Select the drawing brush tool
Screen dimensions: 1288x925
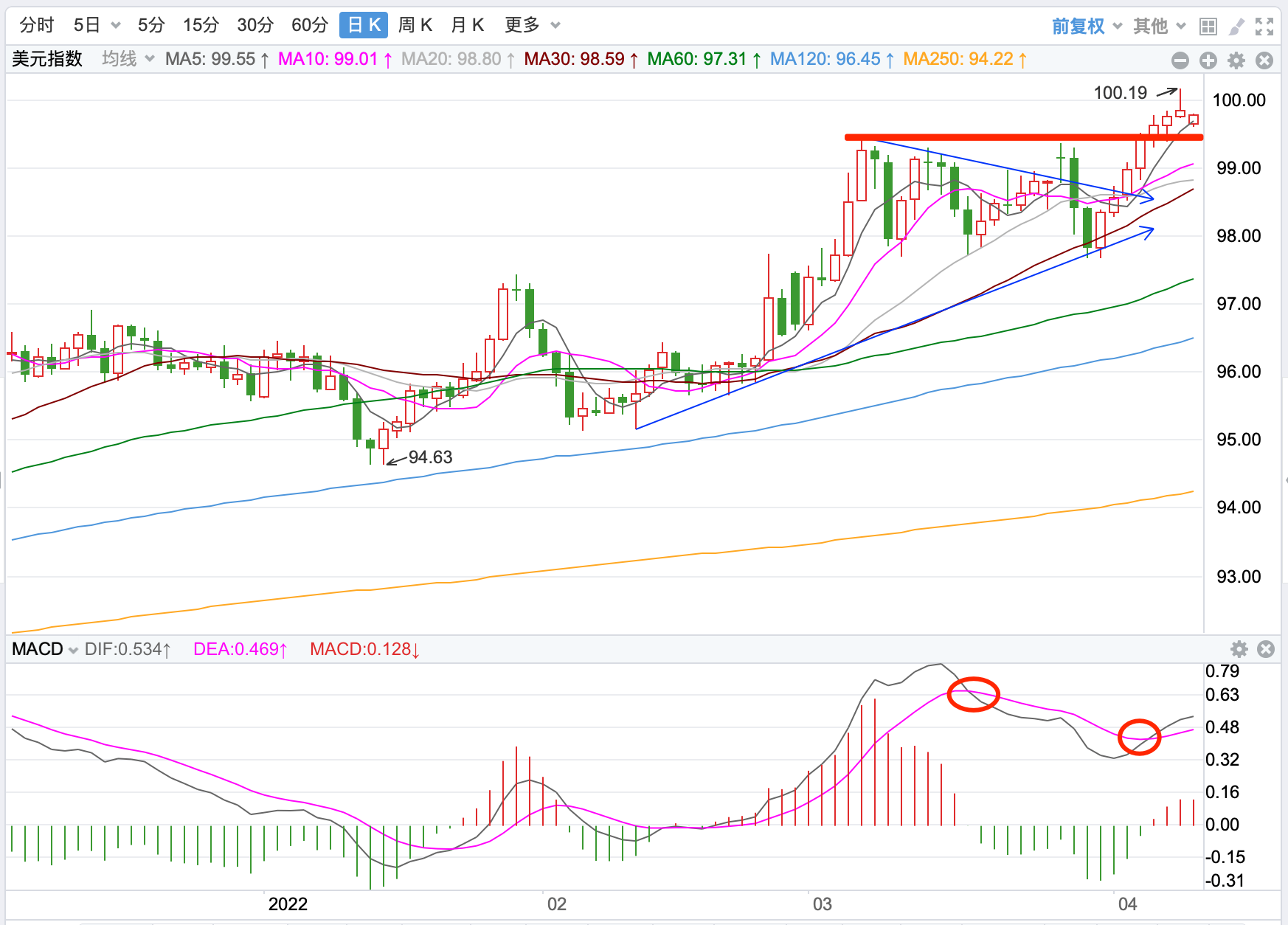pyautogui.click(x=1236, y=27)
